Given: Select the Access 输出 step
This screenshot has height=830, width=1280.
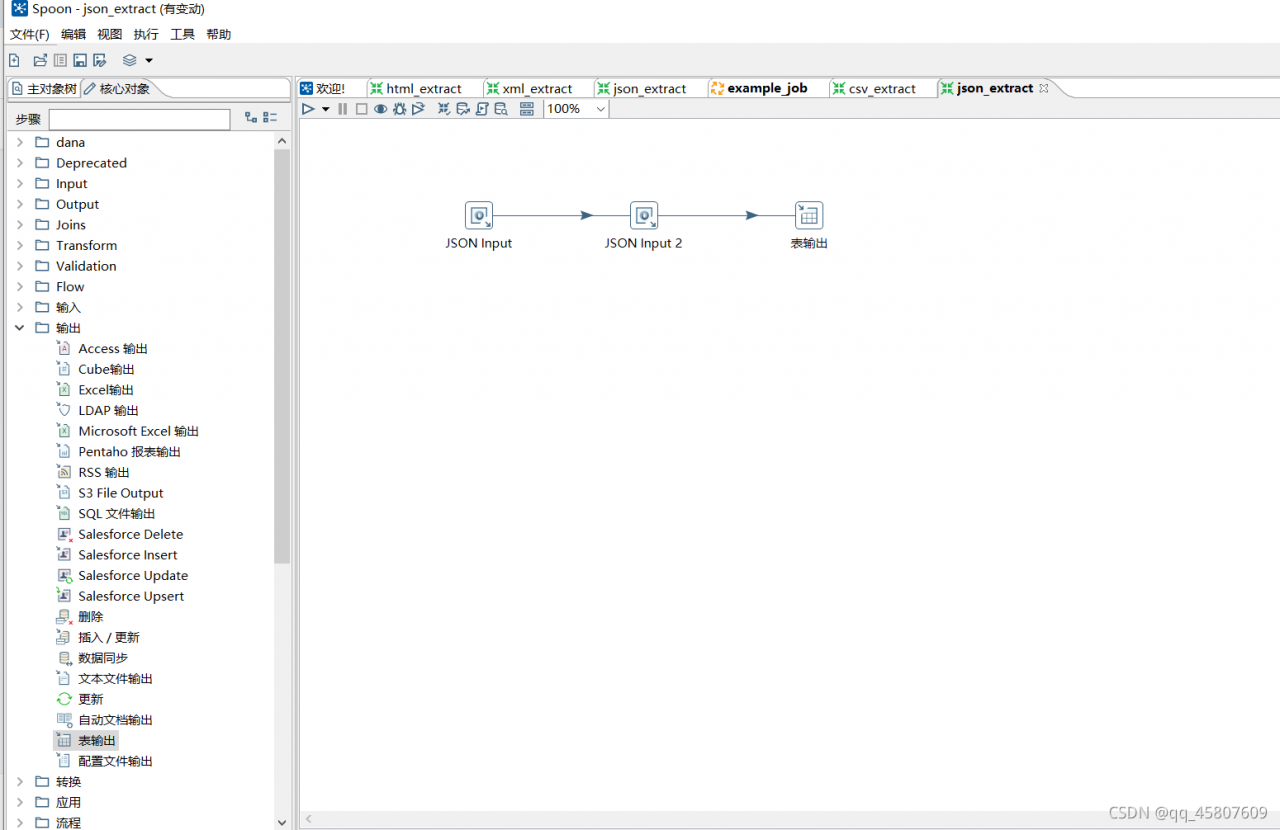Looking at the screenshot, I should [x=102, y=349].
